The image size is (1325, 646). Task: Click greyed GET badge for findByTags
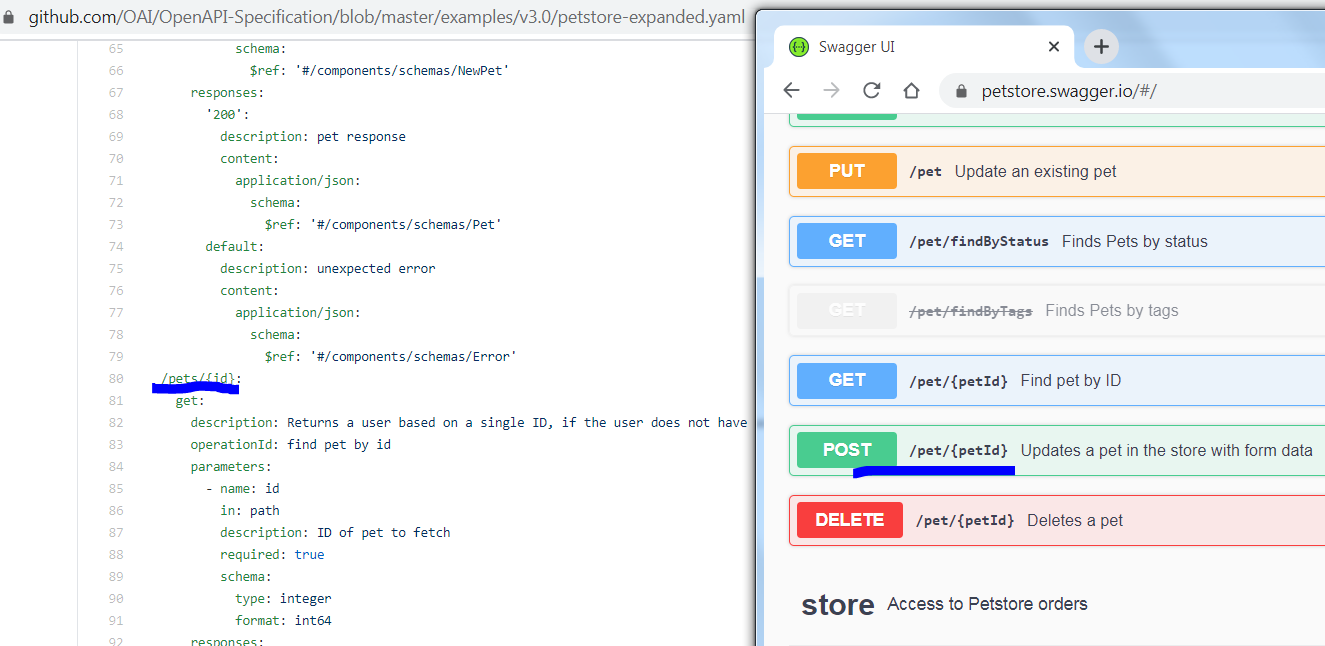(847, 310)
